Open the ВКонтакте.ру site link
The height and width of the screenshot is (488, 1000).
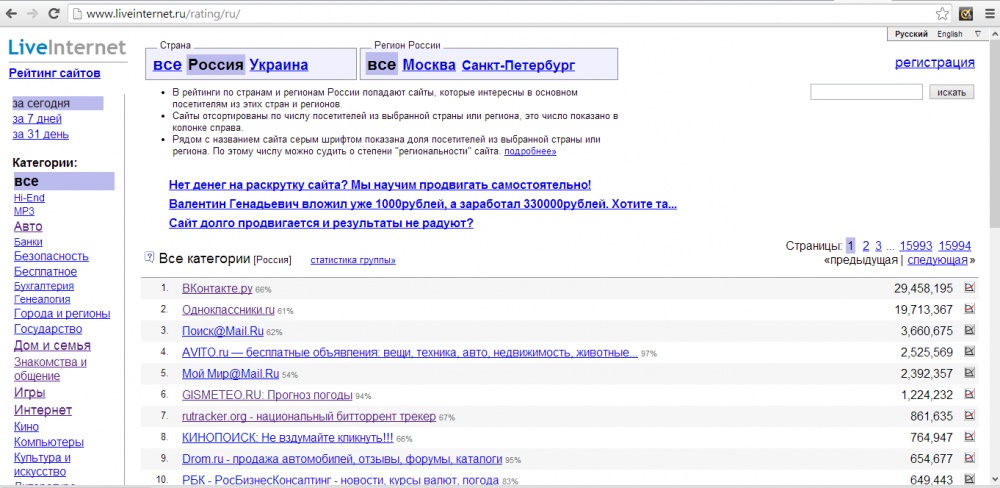pyautogui.click(x=217, y=288)
